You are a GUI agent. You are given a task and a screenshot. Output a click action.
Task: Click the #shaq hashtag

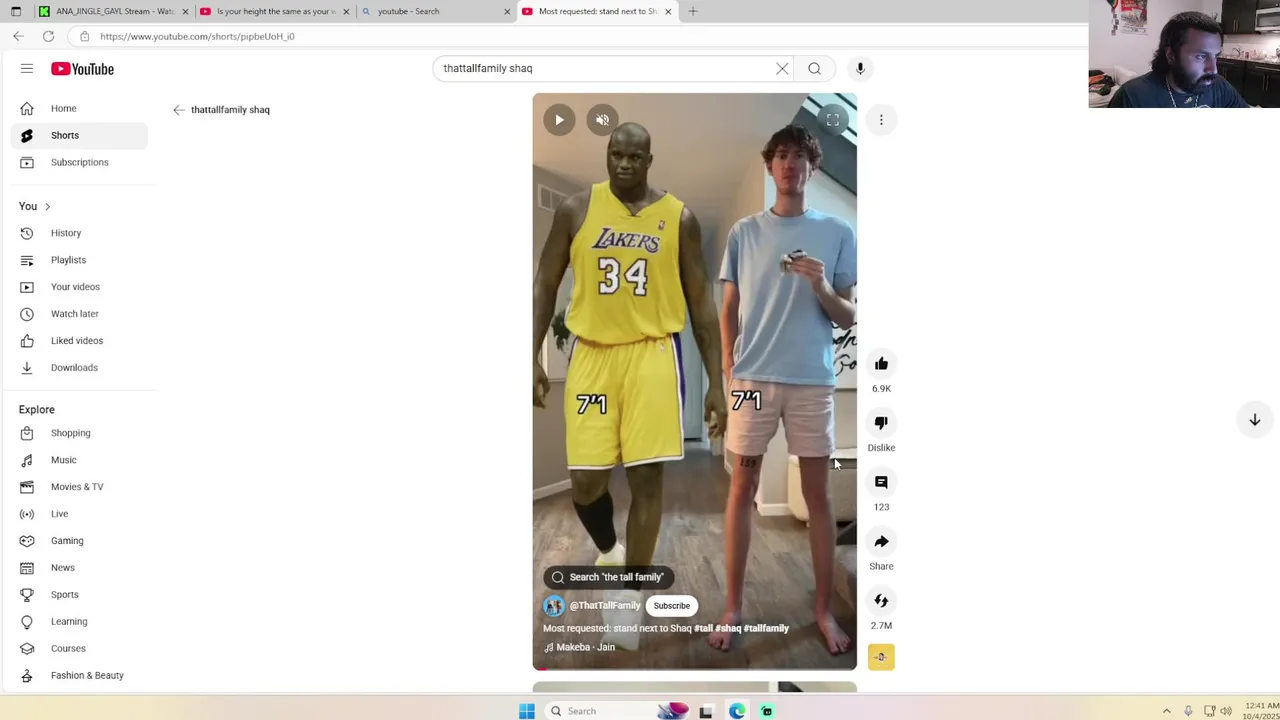pos(728,628)
